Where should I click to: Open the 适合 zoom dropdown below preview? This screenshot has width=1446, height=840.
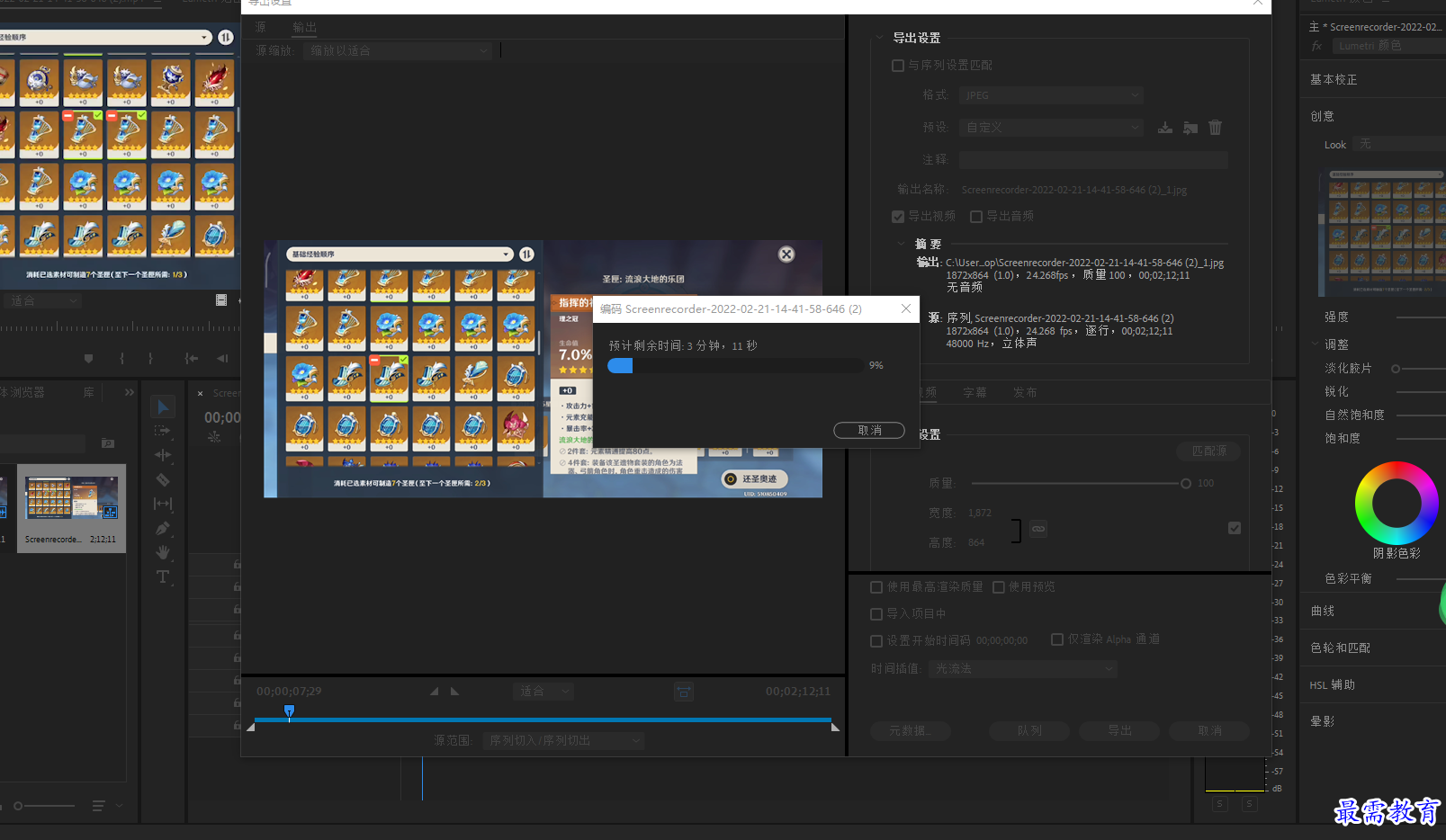point(543,692)
